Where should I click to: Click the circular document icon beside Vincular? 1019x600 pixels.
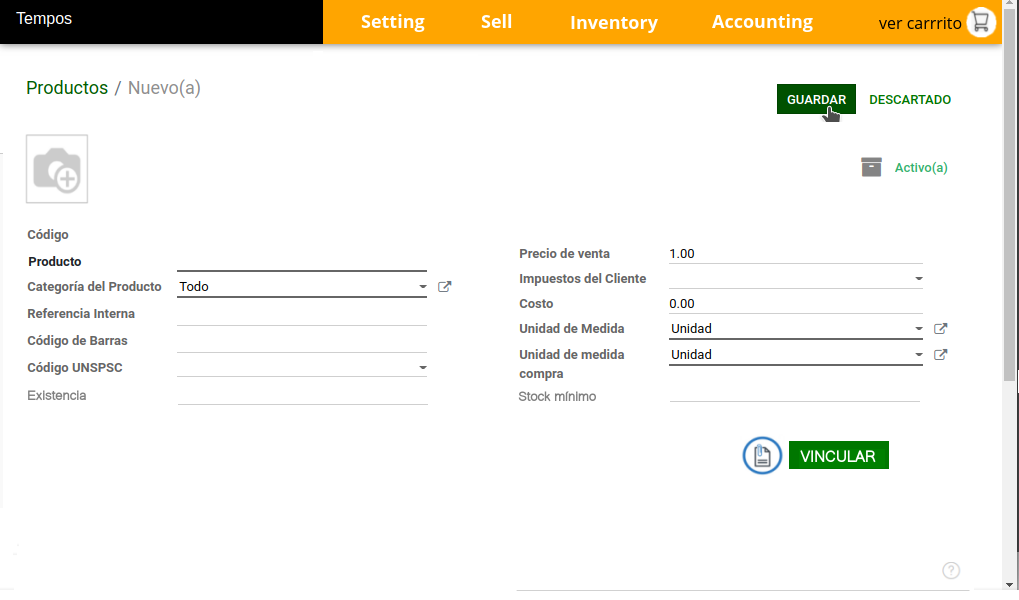tap(762, 456)
